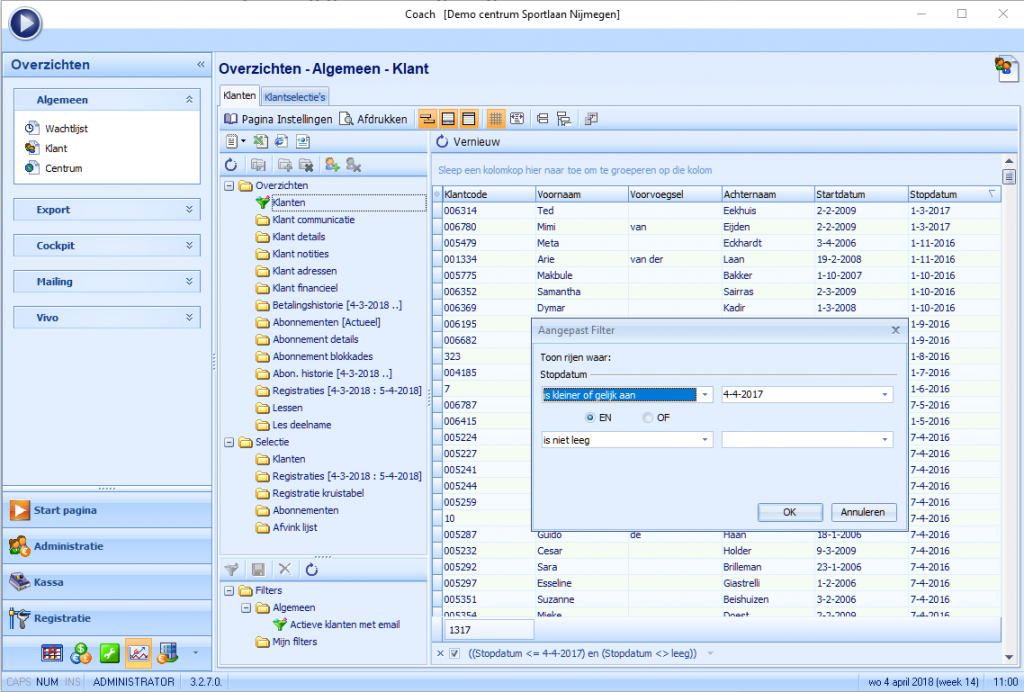Open the 'is kleiner of gelijk aan' dropdown
Viewport: 1024px width, 692px height.
706,395
